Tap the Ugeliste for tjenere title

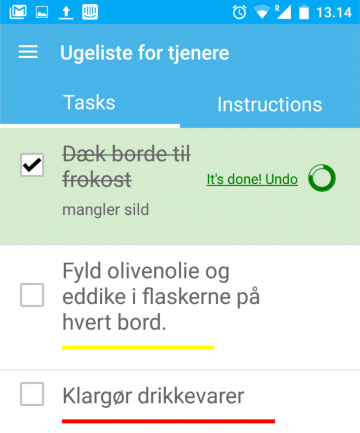point(145,53)
